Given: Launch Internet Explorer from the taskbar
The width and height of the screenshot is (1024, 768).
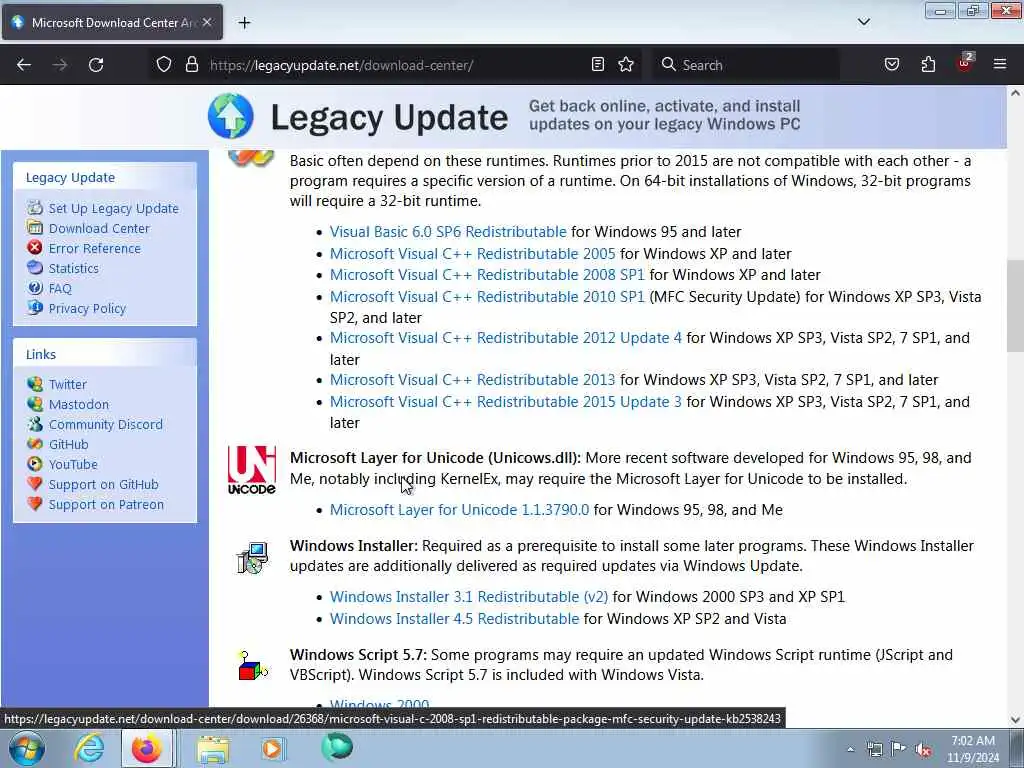Looking at the screenshot, I should click(89, 748).
